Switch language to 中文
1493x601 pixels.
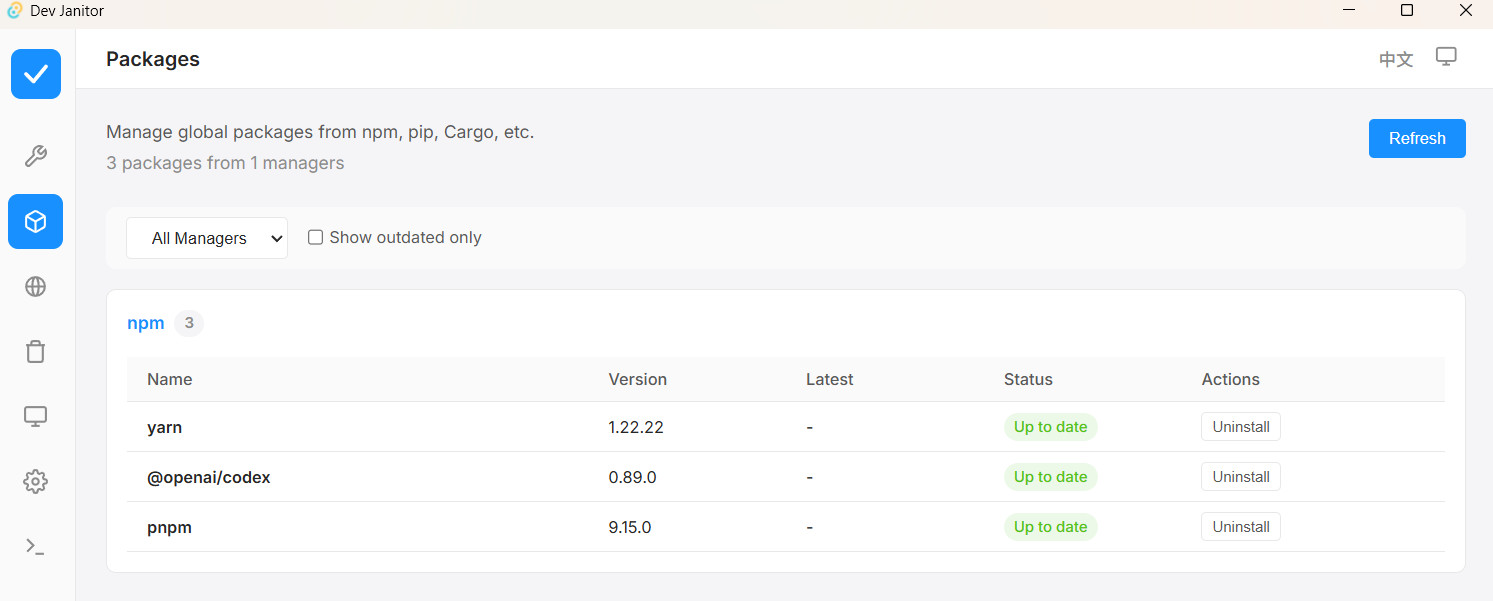click(x=1396, y=59)
